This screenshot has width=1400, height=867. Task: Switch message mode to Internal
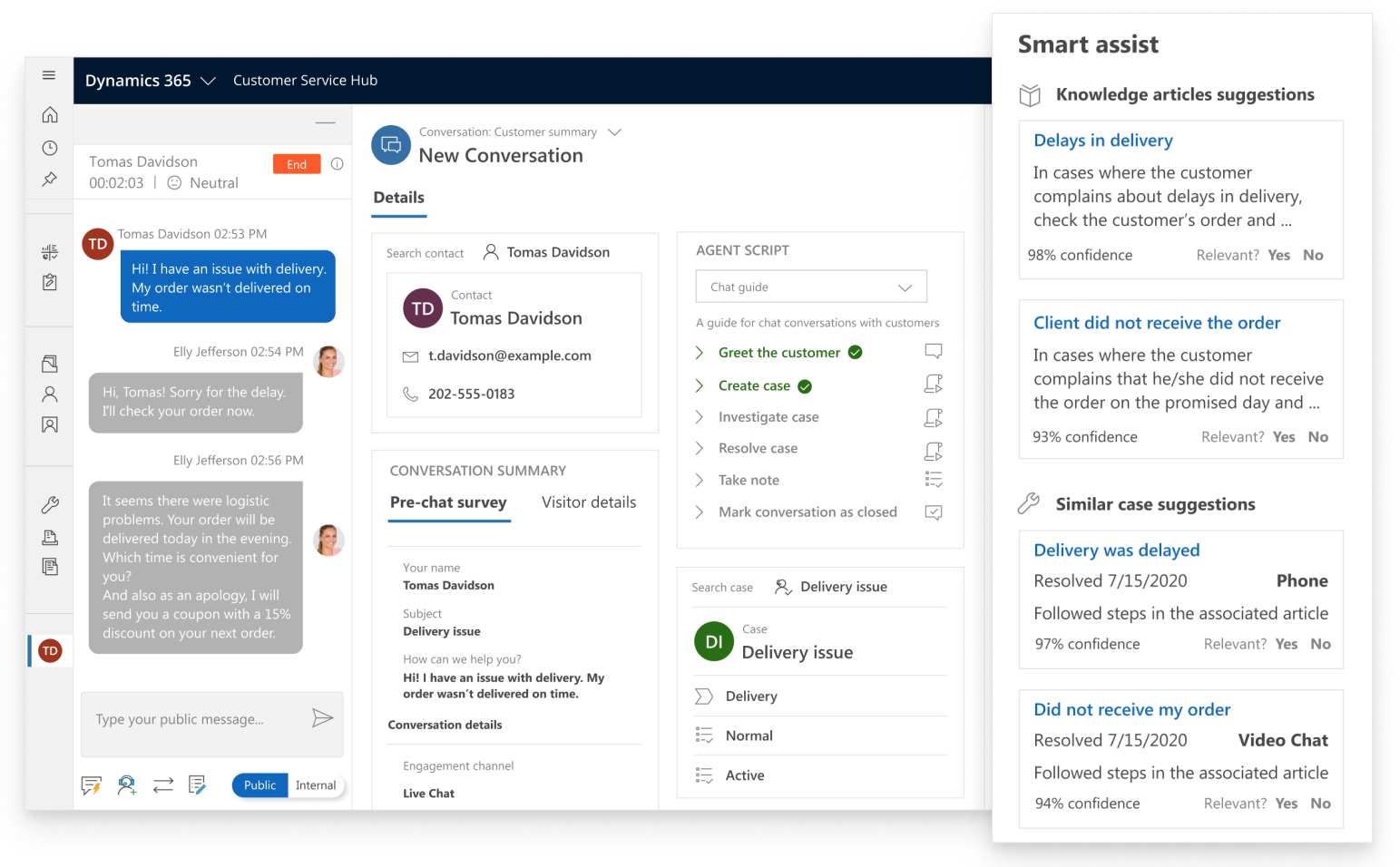tap(316, 785)
